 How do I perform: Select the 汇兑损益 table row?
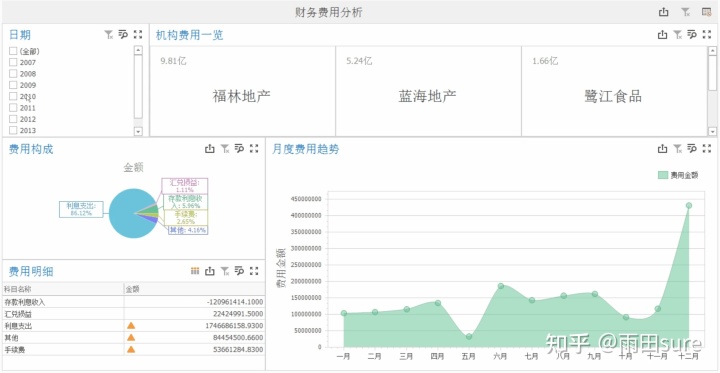[134, 314]
